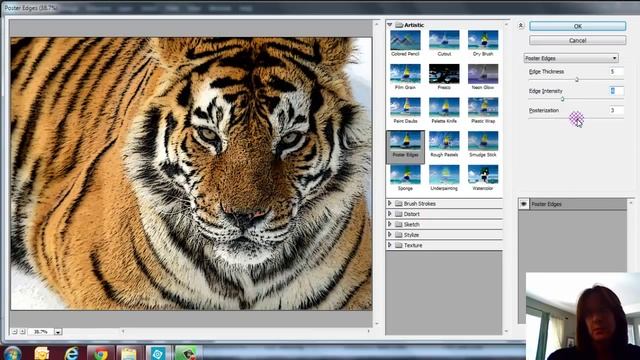640x360 pixels.
Task: Collapse the filter thumbnails panel button
Action: pos(520,26)
